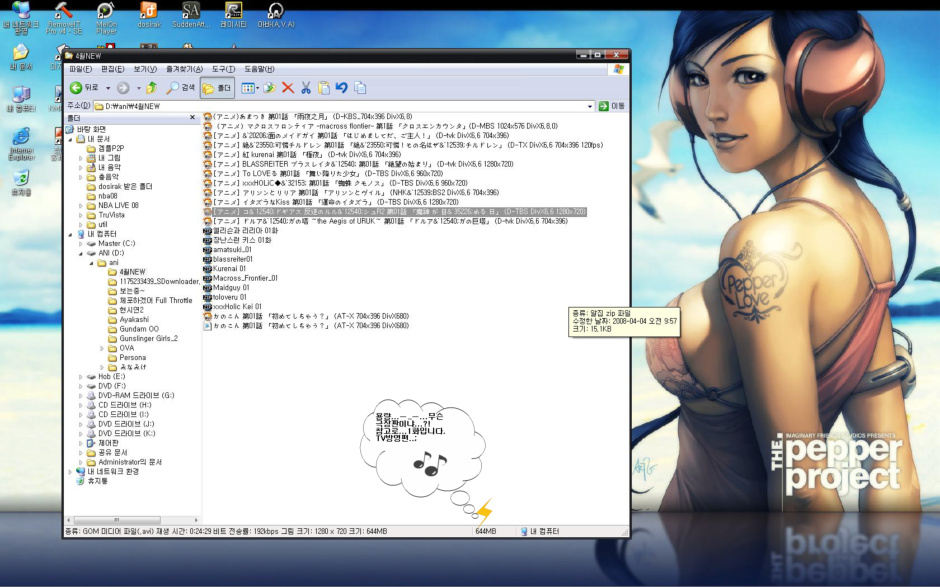Open the Search (검색) magnifier button

181,88
